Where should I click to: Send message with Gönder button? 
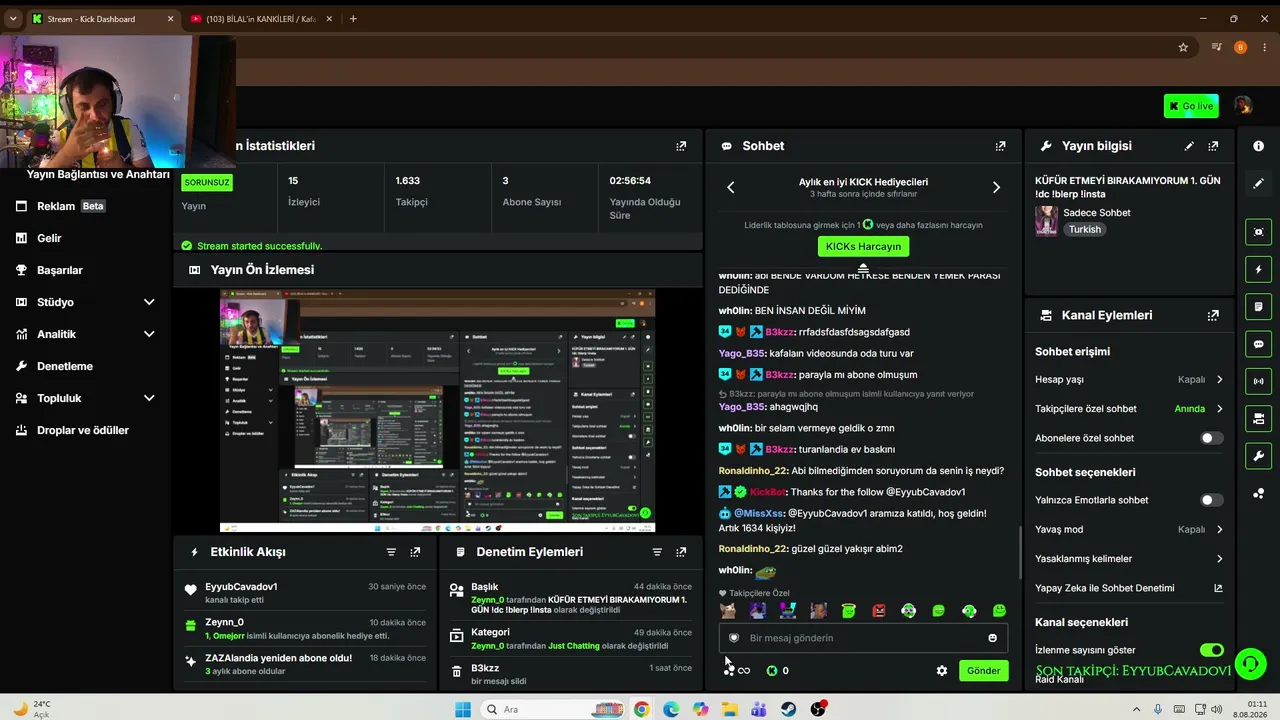point(983,671)
